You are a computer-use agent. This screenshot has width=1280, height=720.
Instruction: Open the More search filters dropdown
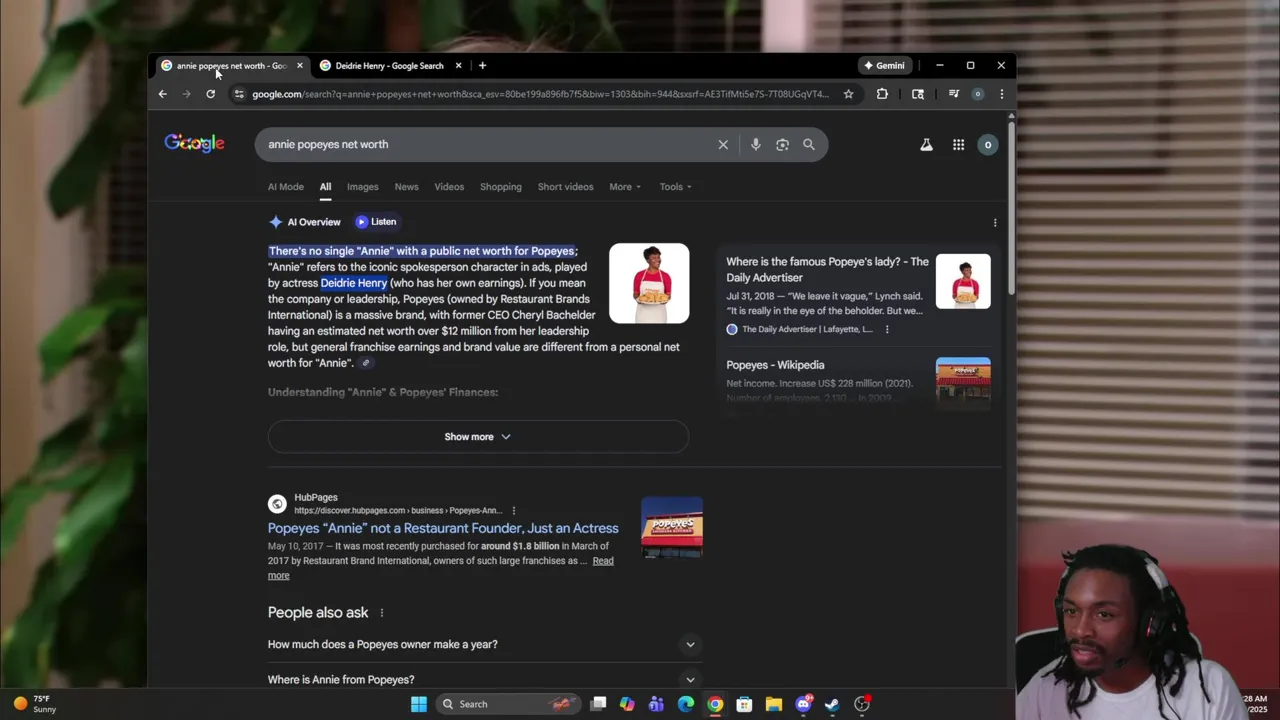pyautogui.click(x=625, y=187)
